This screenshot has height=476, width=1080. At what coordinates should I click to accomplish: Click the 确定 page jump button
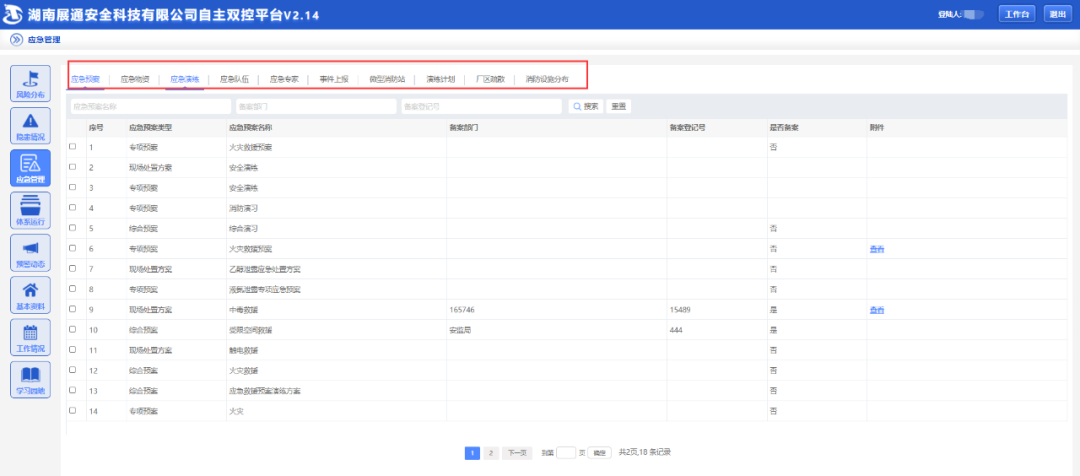point(599,453)
